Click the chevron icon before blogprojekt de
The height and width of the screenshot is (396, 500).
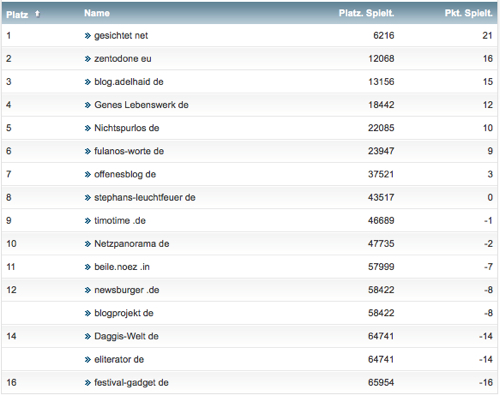click(88, 313)
